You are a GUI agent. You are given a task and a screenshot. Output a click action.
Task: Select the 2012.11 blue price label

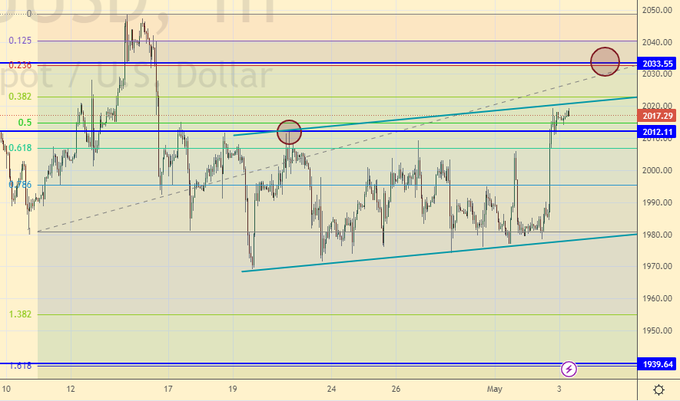pos(658,131)
